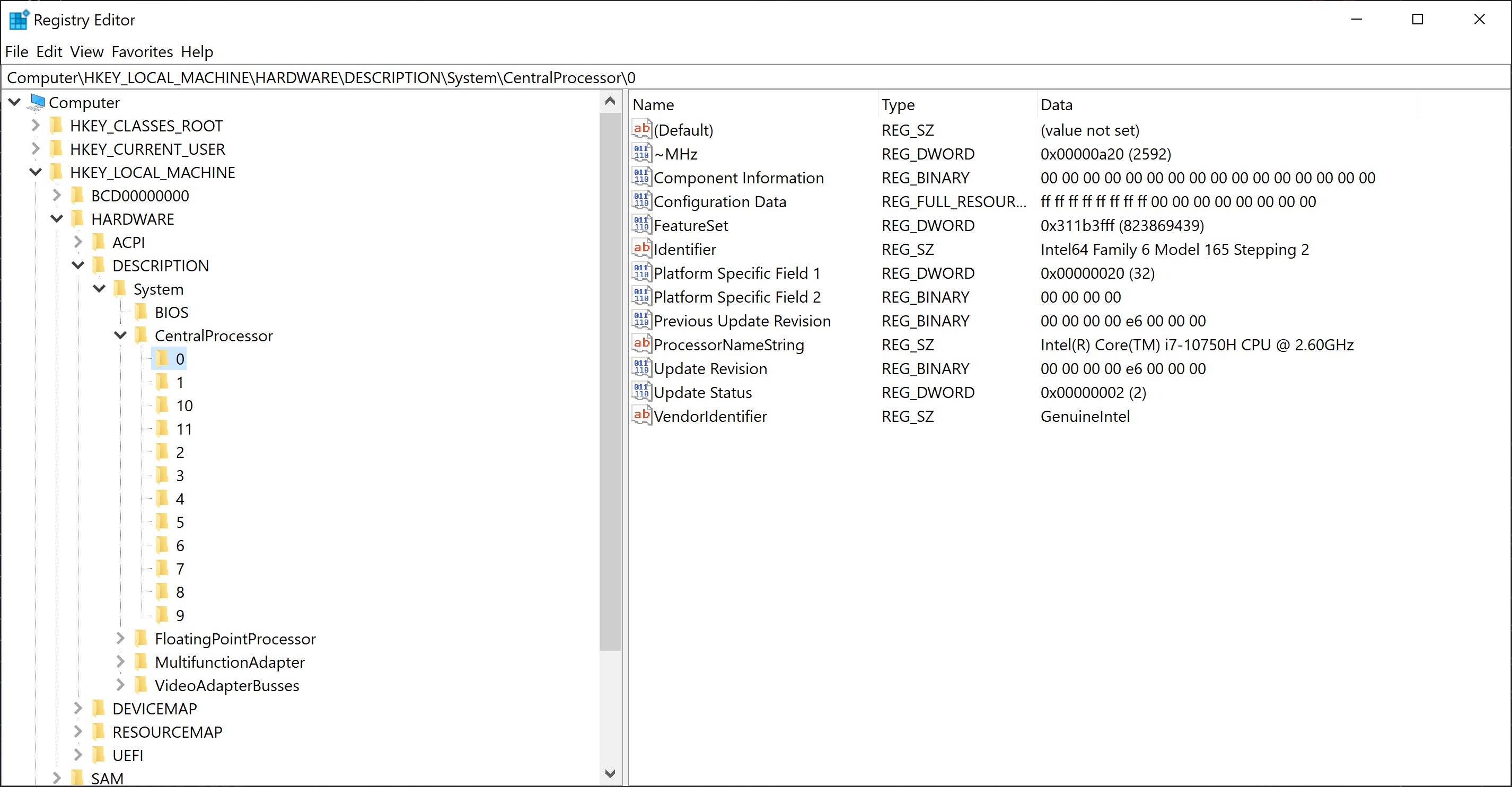This screenshot has width=1512, height=787.
Task: Click the binary icon beside Configuration Data
Action: pyautogui.click(x=641, y=201)
